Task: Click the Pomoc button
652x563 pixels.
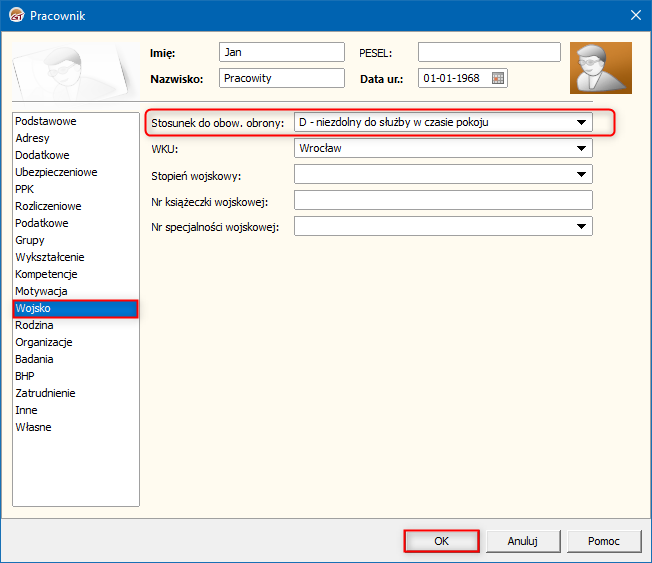Action: click(604, 541)
